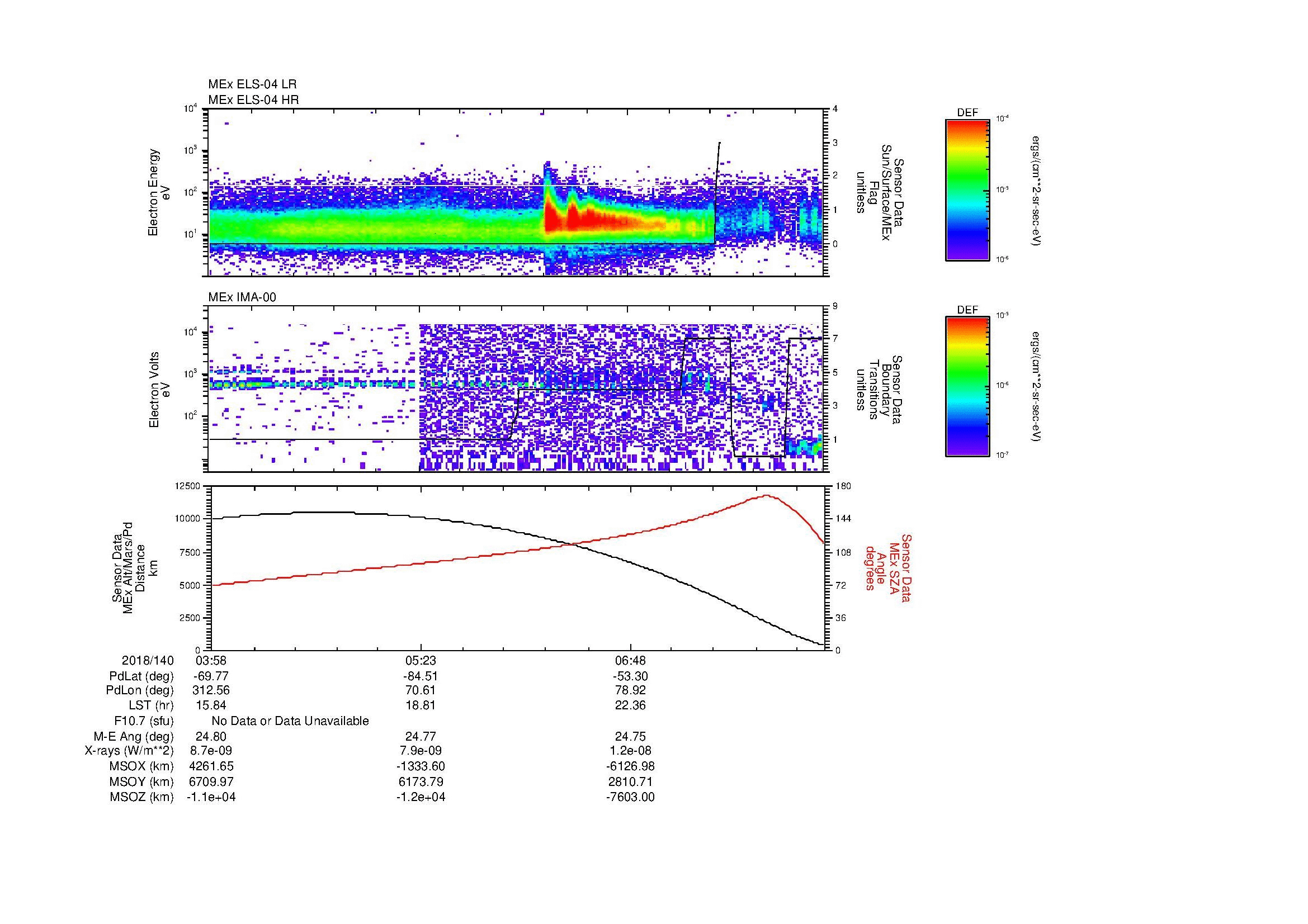The width and height of the screenshot is (1308, 924).
Task: Click the 'MSOX (km)' row label
Action: 142,766
